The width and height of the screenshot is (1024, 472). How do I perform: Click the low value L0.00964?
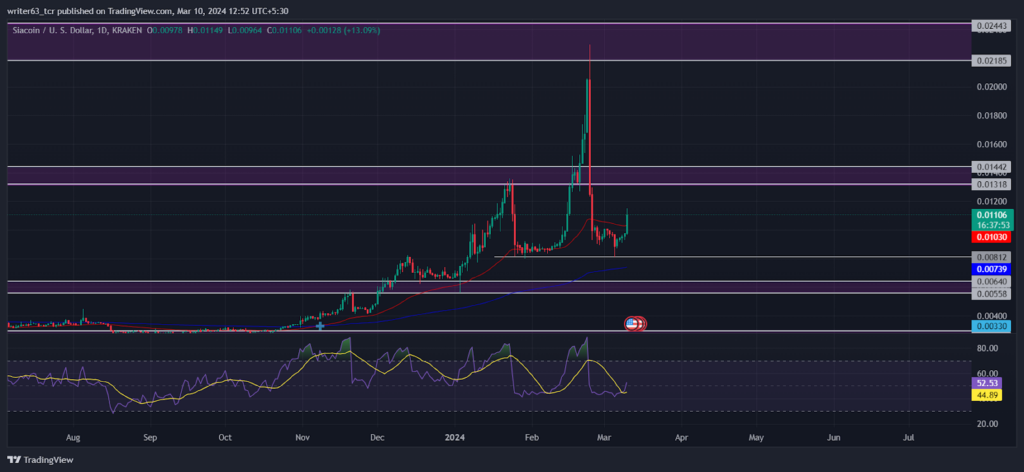coord(246,30)
